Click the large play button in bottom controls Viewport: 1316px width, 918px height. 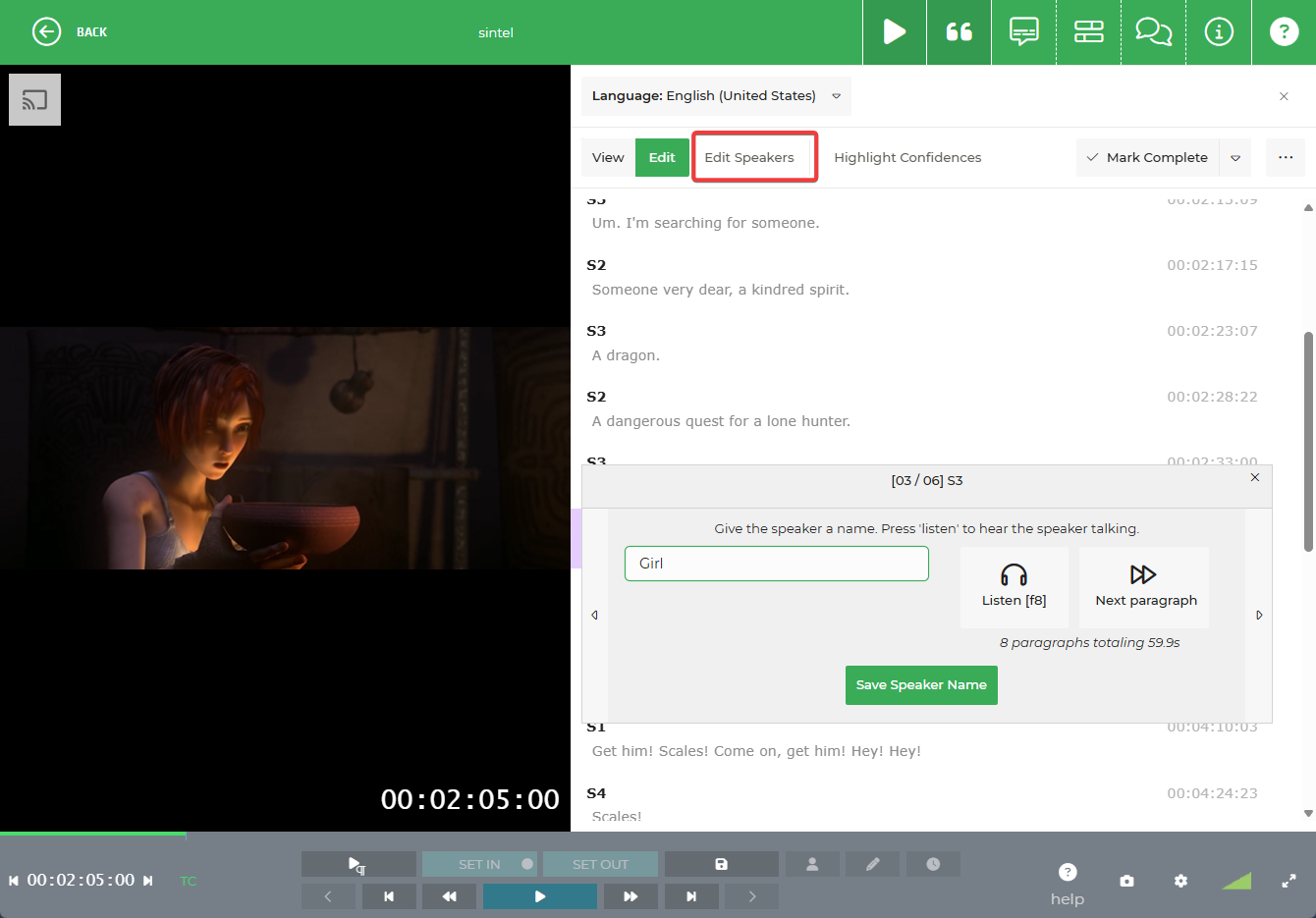tap(539, 896)
